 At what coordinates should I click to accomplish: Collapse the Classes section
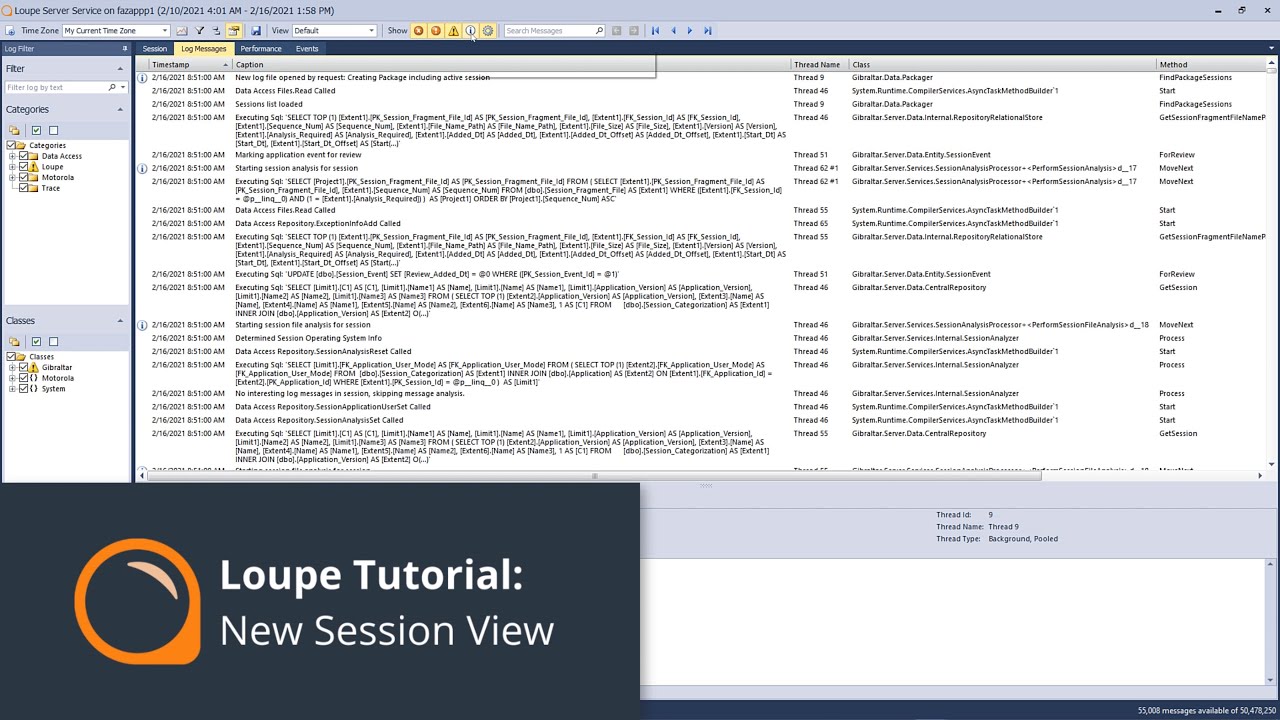120,321
